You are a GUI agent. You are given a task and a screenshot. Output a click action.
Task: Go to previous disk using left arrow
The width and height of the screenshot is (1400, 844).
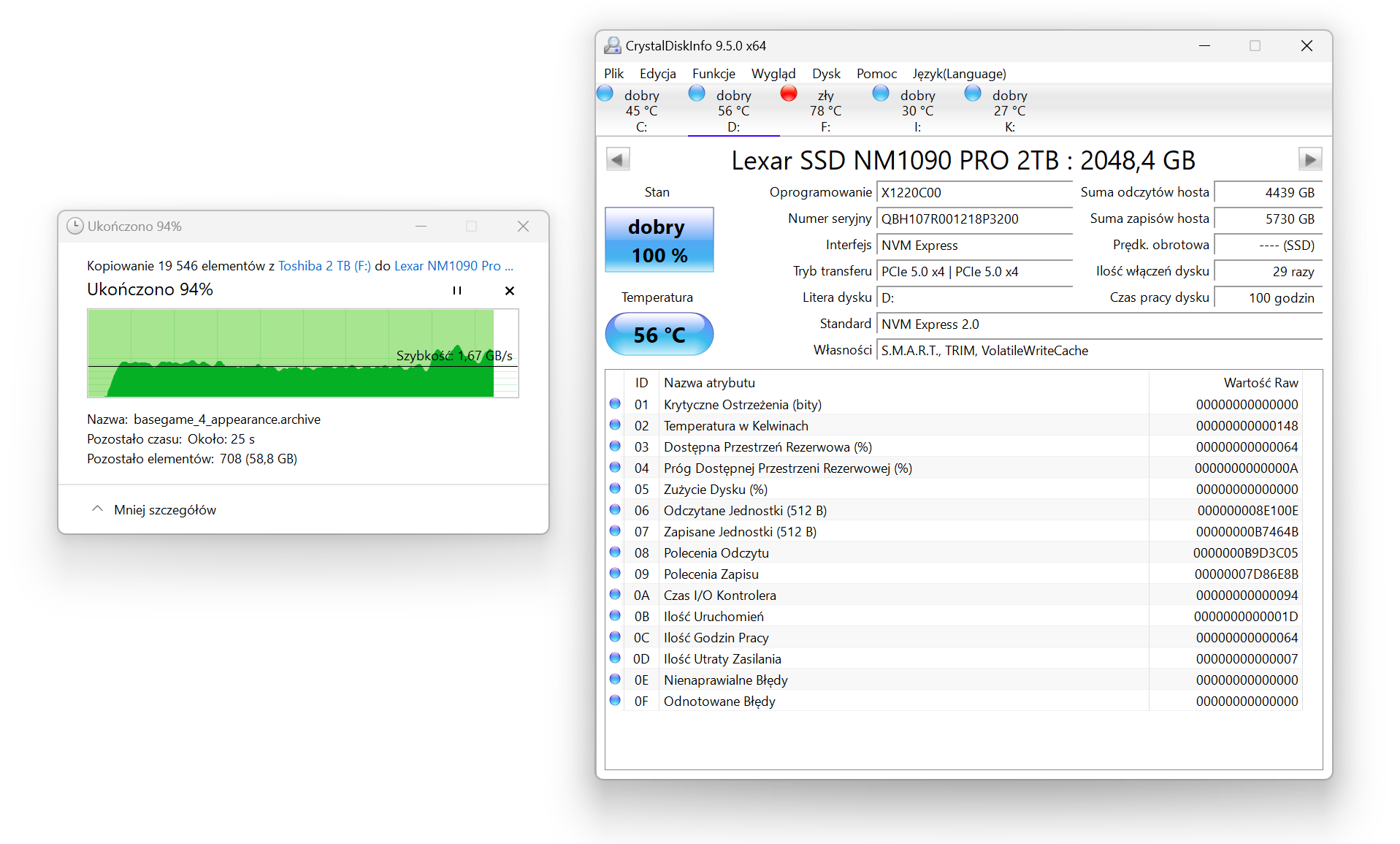[x=618, y=159]
